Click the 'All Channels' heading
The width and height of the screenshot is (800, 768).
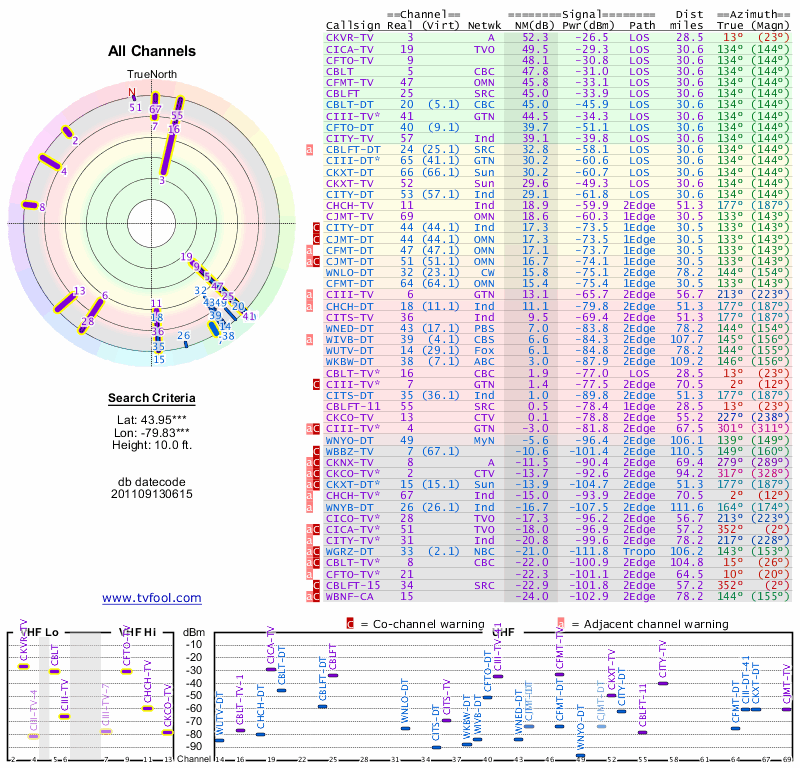click(x=152, y=51)
